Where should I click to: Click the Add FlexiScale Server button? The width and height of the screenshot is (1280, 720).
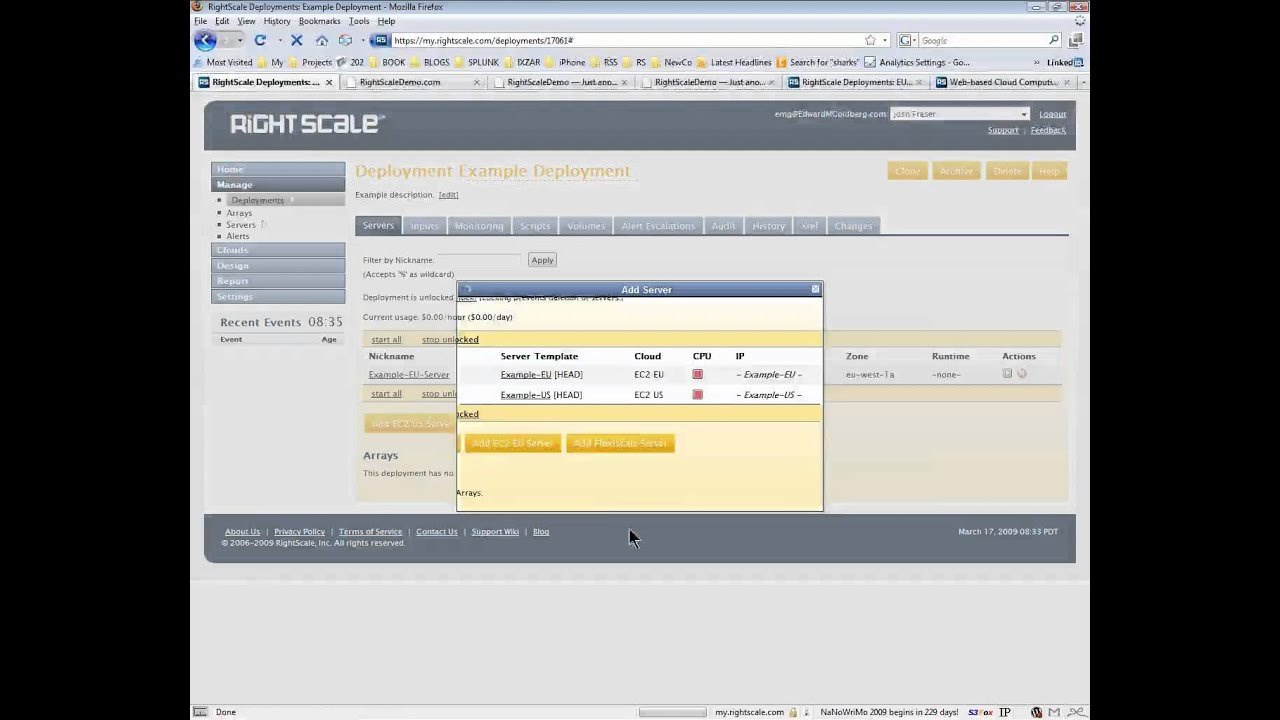point(620,443)
